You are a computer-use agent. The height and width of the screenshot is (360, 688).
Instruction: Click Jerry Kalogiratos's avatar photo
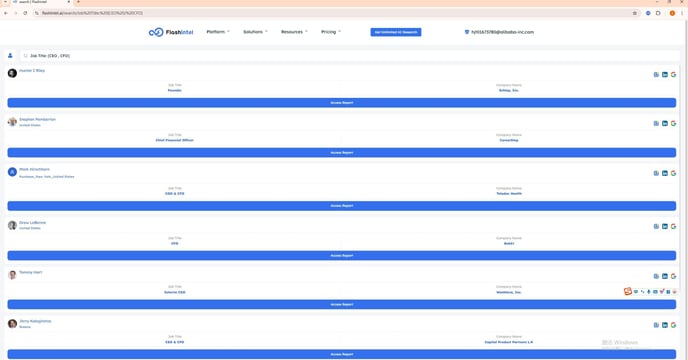12,324
